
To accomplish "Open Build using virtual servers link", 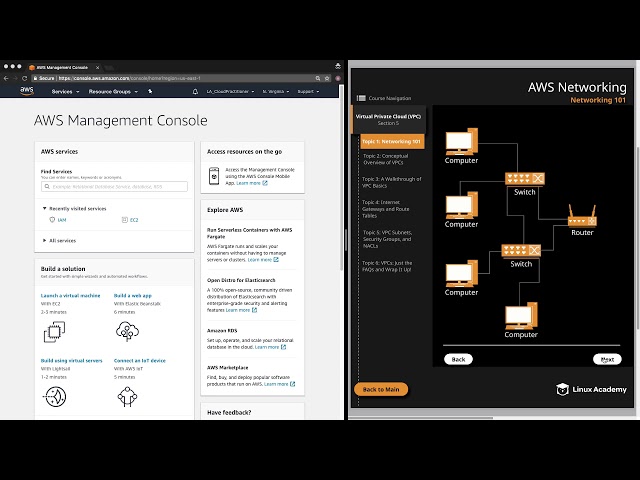I will point(71,361).
